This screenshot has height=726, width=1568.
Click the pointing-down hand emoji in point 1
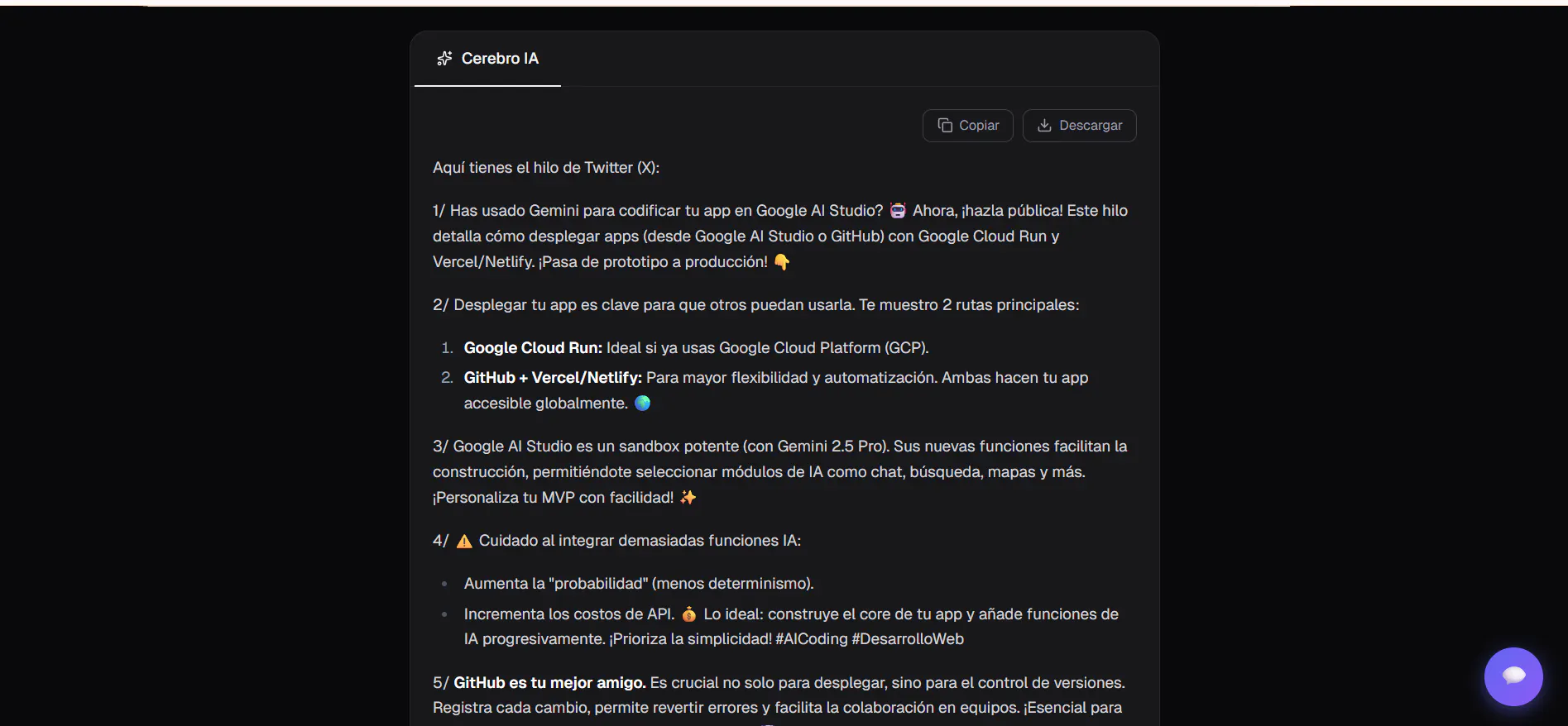coord(782,262)
